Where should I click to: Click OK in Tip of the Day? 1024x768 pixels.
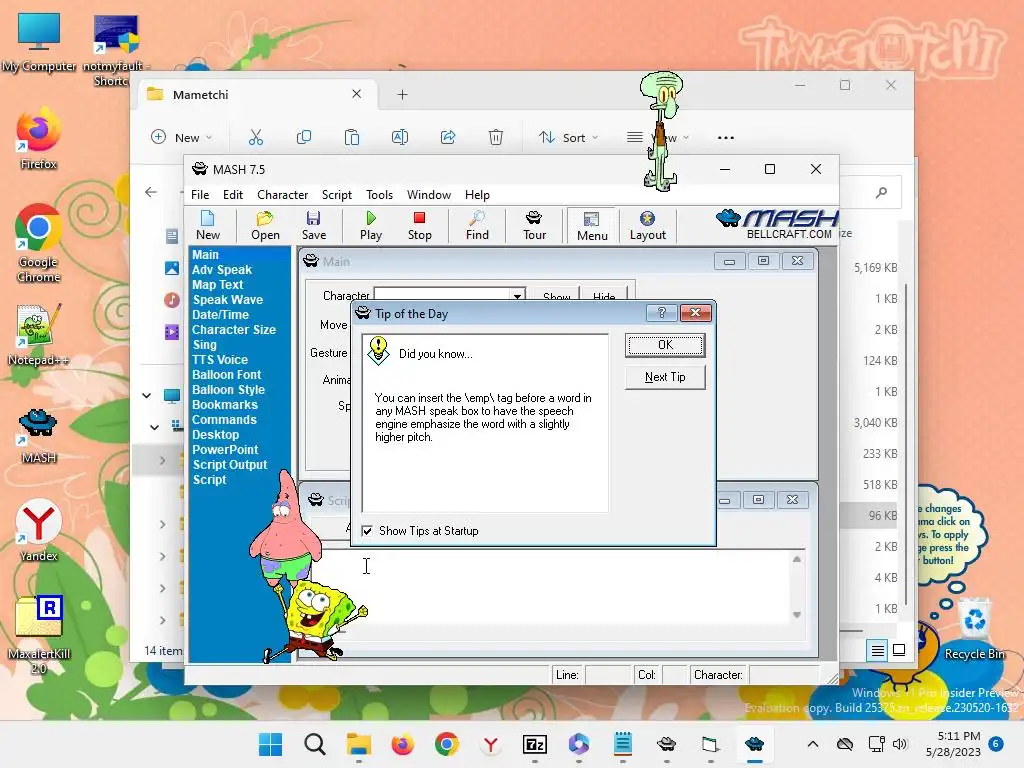pyautogui.click(x=665, y=345)
